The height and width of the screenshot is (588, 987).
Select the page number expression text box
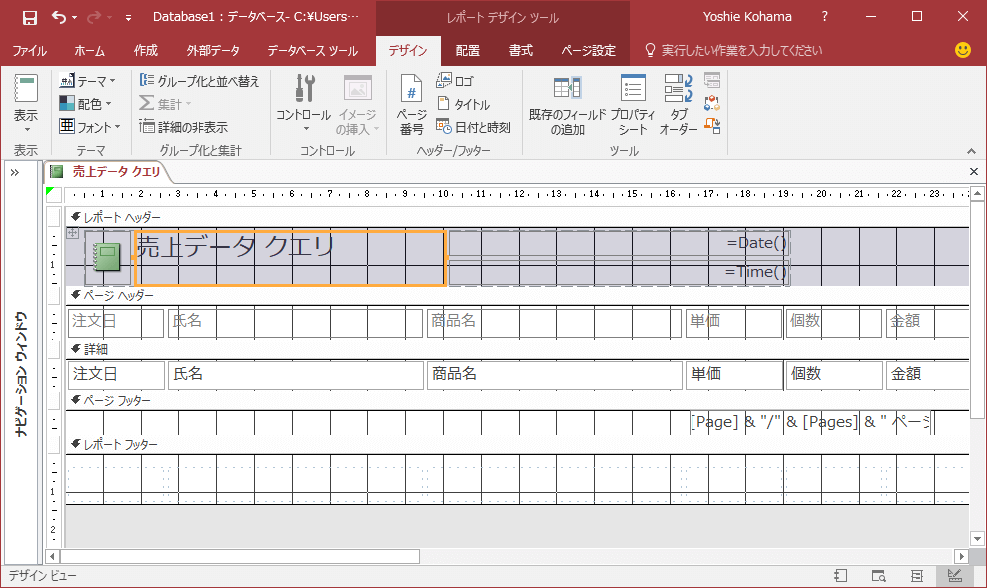pyautogui.click(x=811, y=422)
